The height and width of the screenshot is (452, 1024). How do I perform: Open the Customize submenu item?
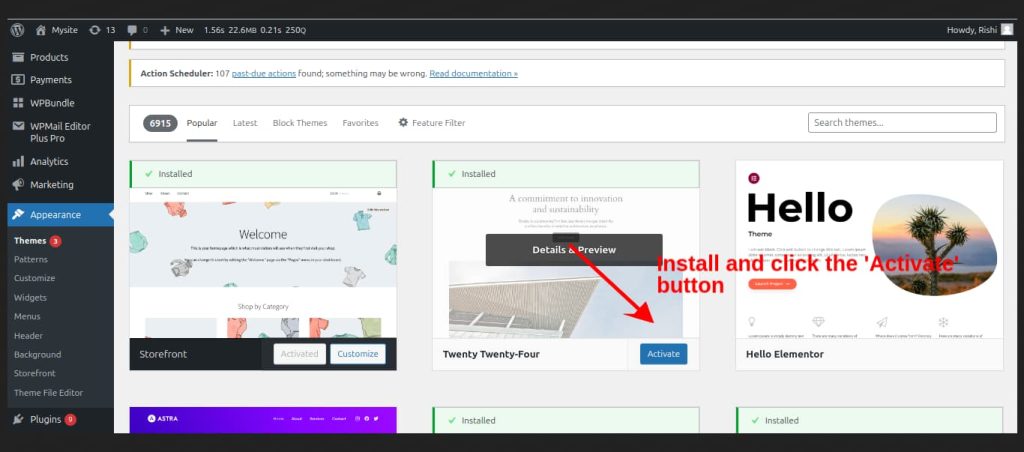[35, 278]
